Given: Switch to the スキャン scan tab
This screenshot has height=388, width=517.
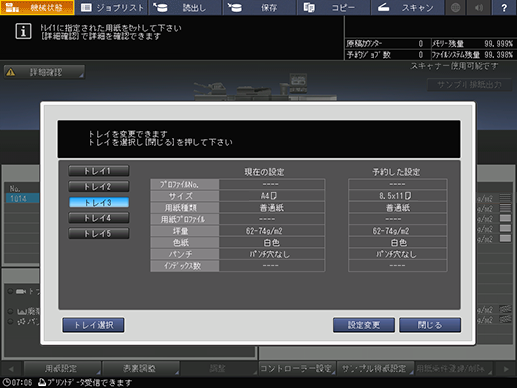Looking at the screenshot, I should click(408, 7).
